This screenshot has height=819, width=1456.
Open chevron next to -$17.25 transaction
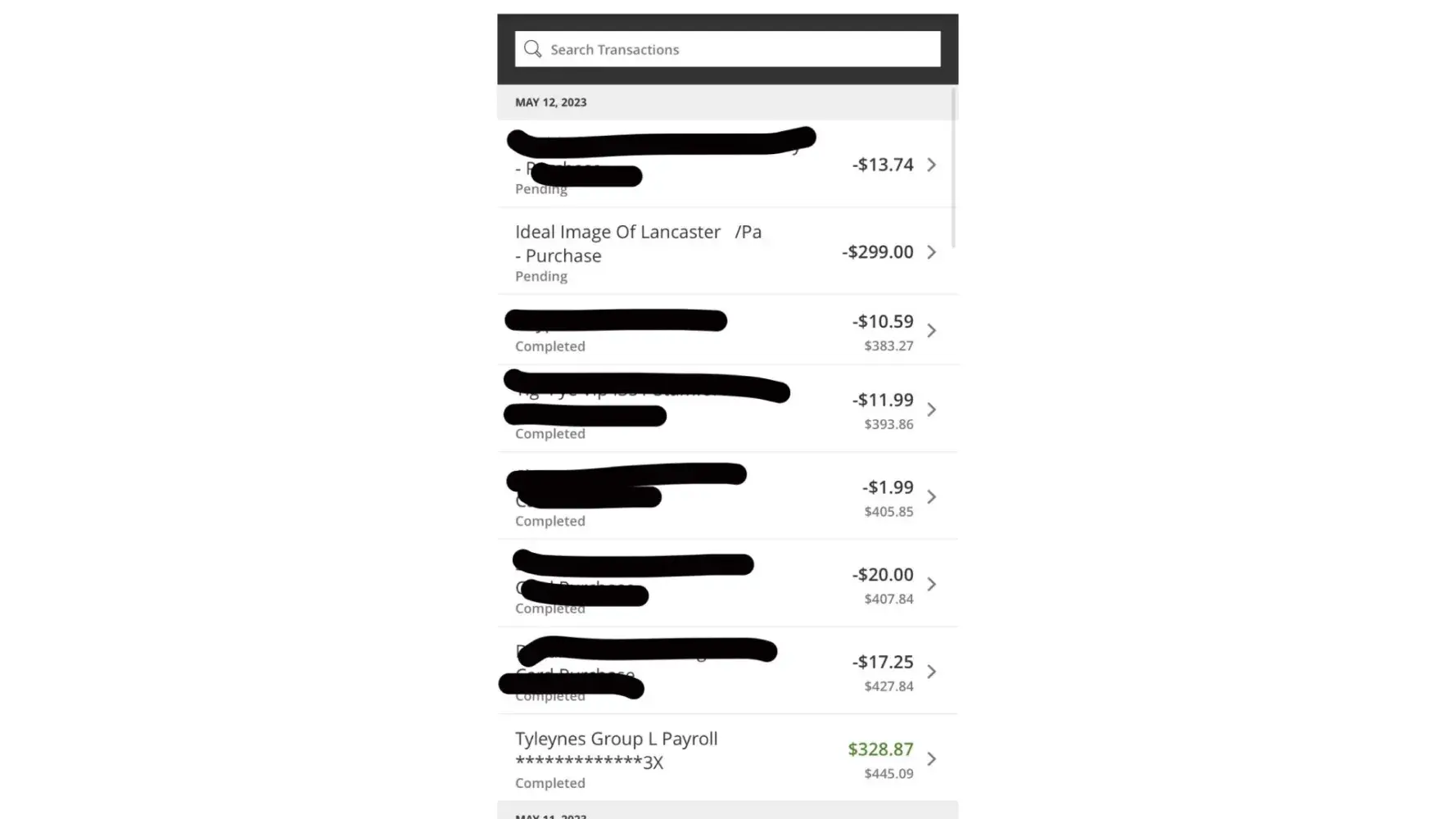(932, 672)
